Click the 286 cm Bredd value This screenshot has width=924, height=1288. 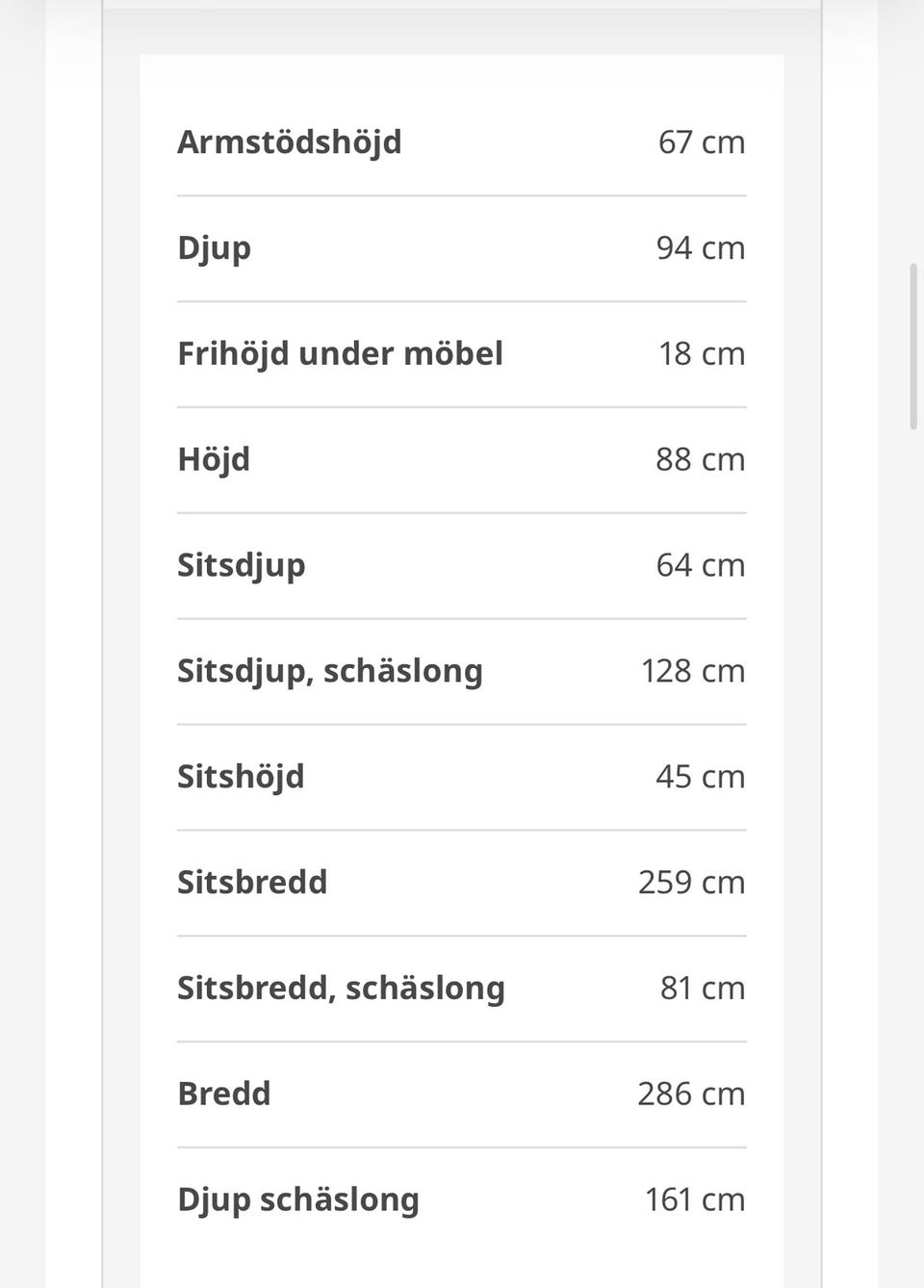tap(691, 1095)
